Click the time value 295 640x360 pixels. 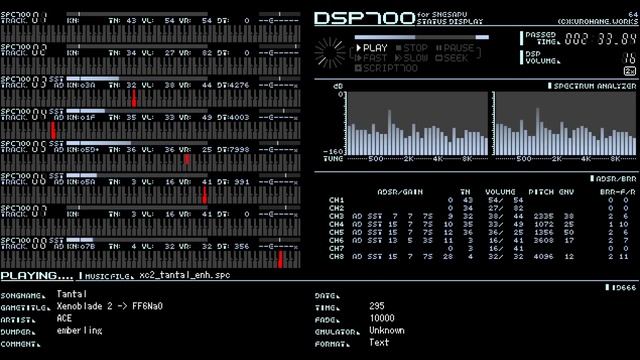tap(377, 306)
